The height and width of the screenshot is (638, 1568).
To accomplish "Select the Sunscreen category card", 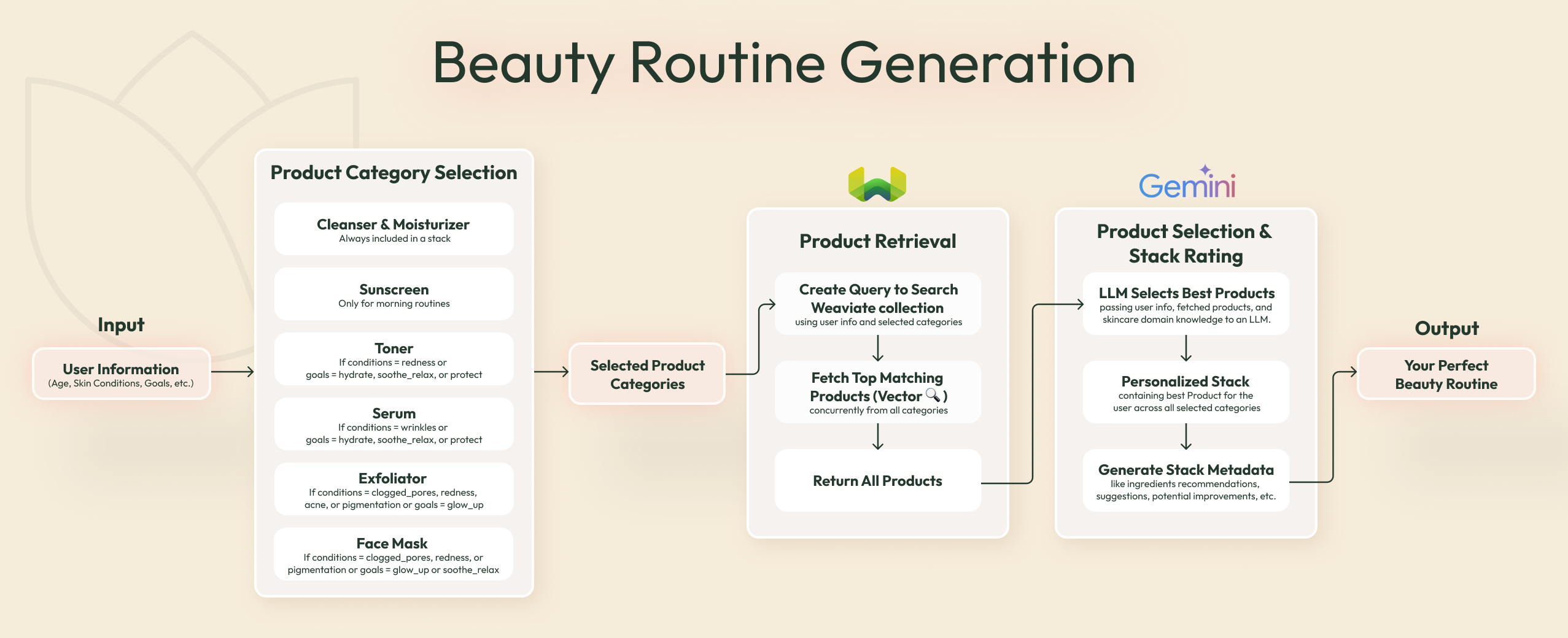I will click(x=394, y=294).
